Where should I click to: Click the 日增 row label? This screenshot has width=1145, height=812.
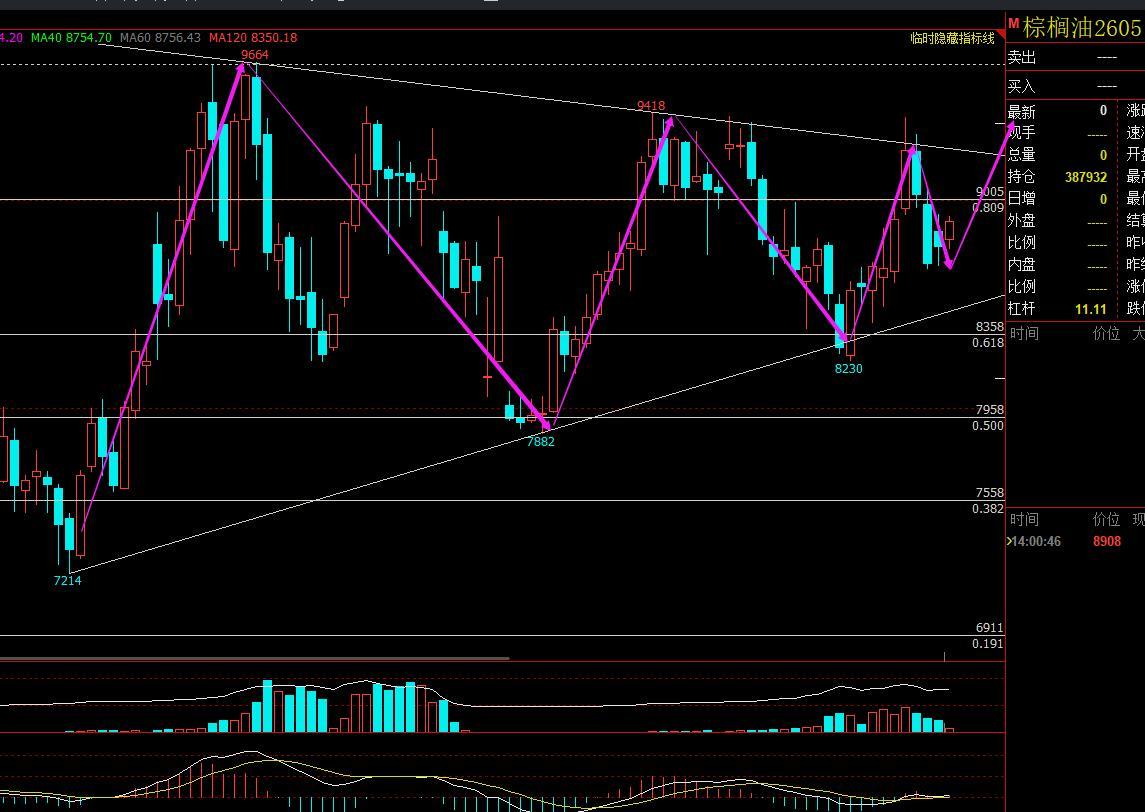point(1022,199)
